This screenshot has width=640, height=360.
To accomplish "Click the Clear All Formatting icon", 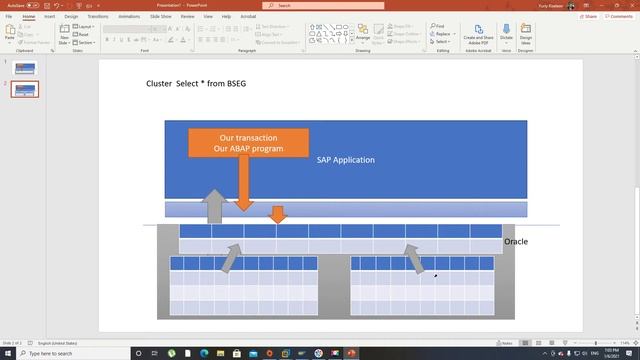I will pos(187,29).
